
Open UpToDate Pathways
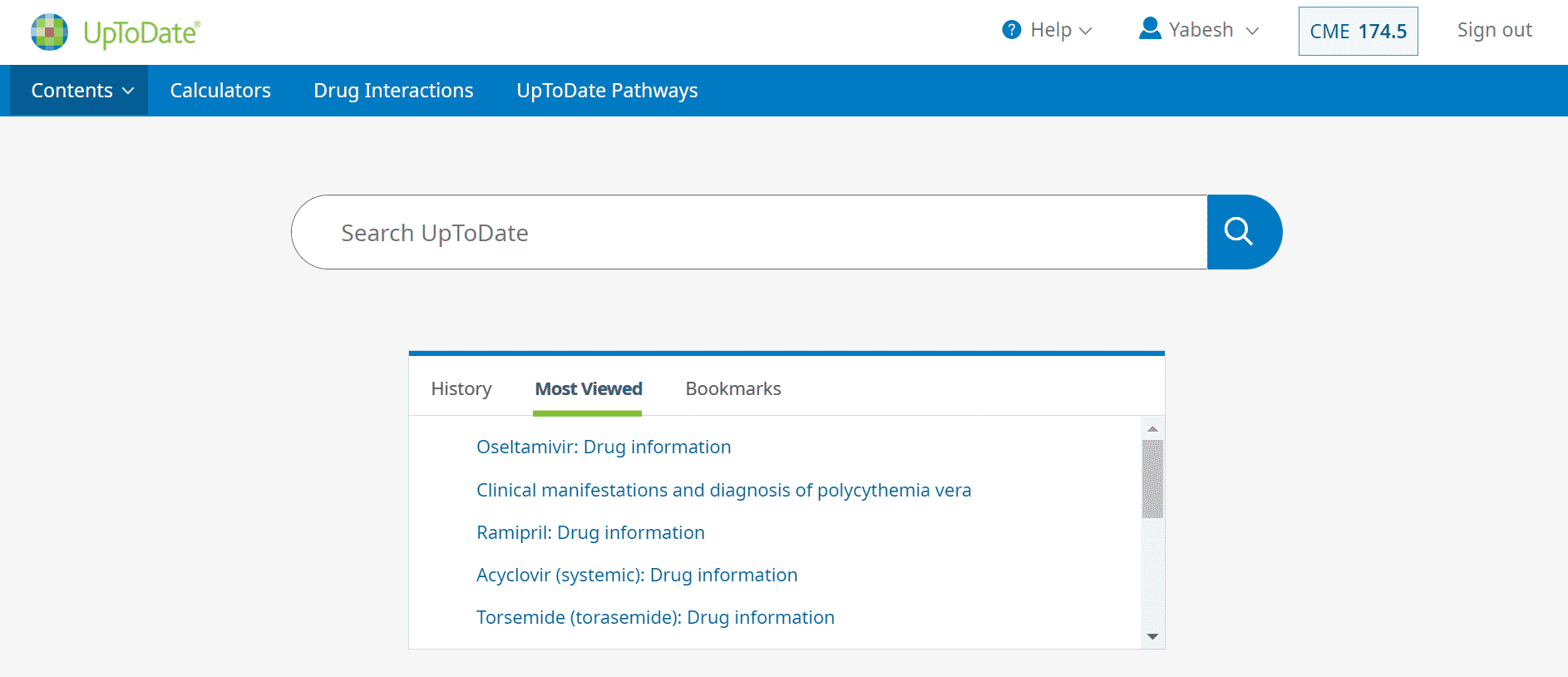607,91
